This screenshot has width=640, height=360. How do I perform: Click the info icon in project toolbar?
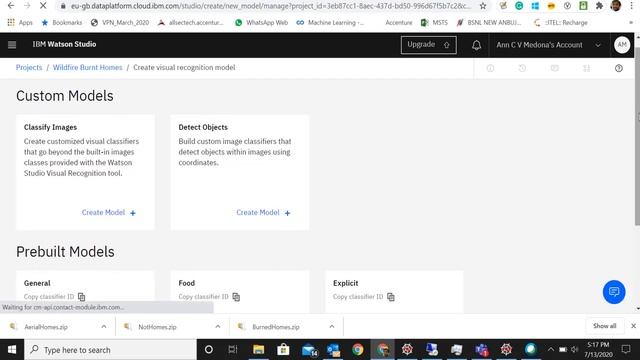tap(490, 69)
